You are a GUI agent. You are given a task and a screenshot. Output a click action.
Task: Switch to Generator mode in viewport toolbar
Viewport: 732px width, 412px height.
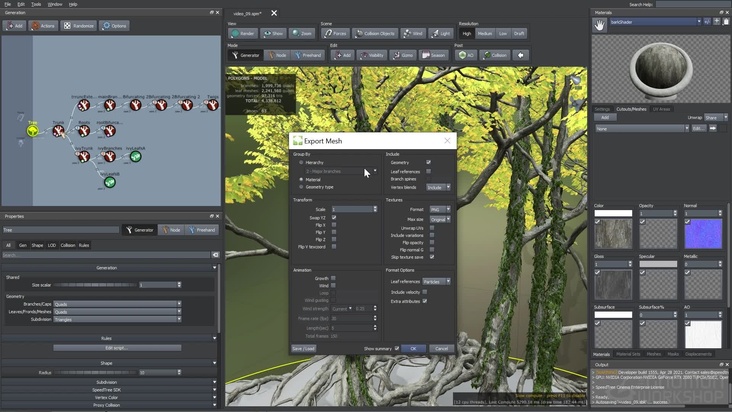point(246,55)
